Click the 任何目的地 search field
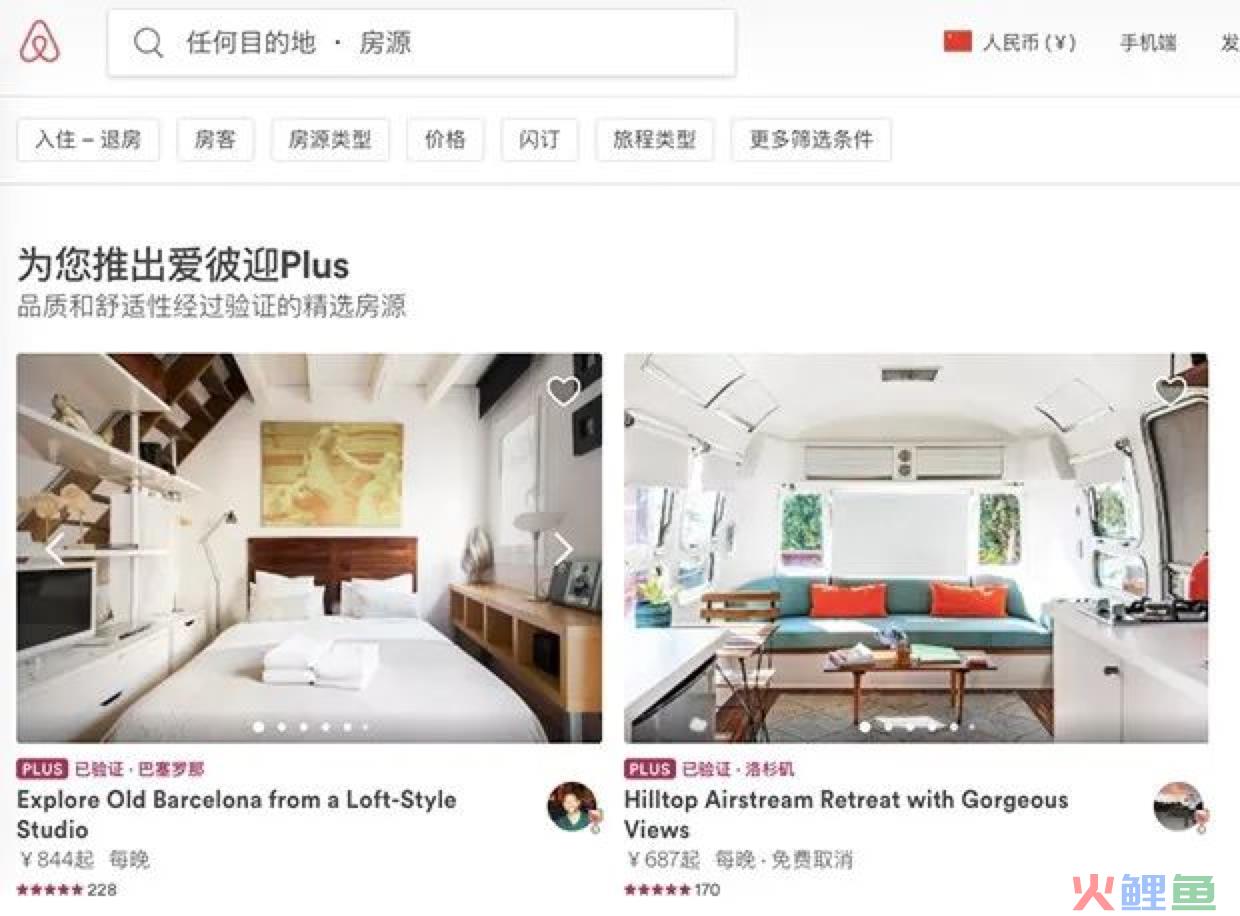 pos(421,43)
